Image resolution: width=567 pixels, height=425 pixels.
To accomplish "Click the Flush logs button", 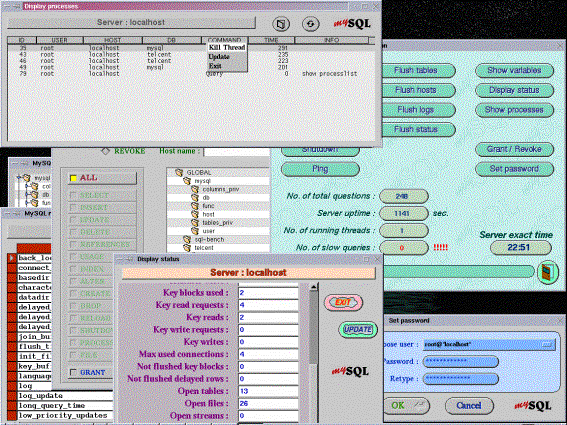I will coord(418,110).
